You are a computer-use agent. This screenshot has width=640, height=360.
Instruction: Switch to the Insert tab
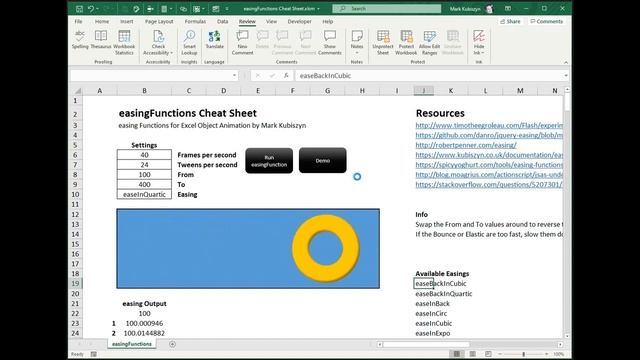(127, 21)
